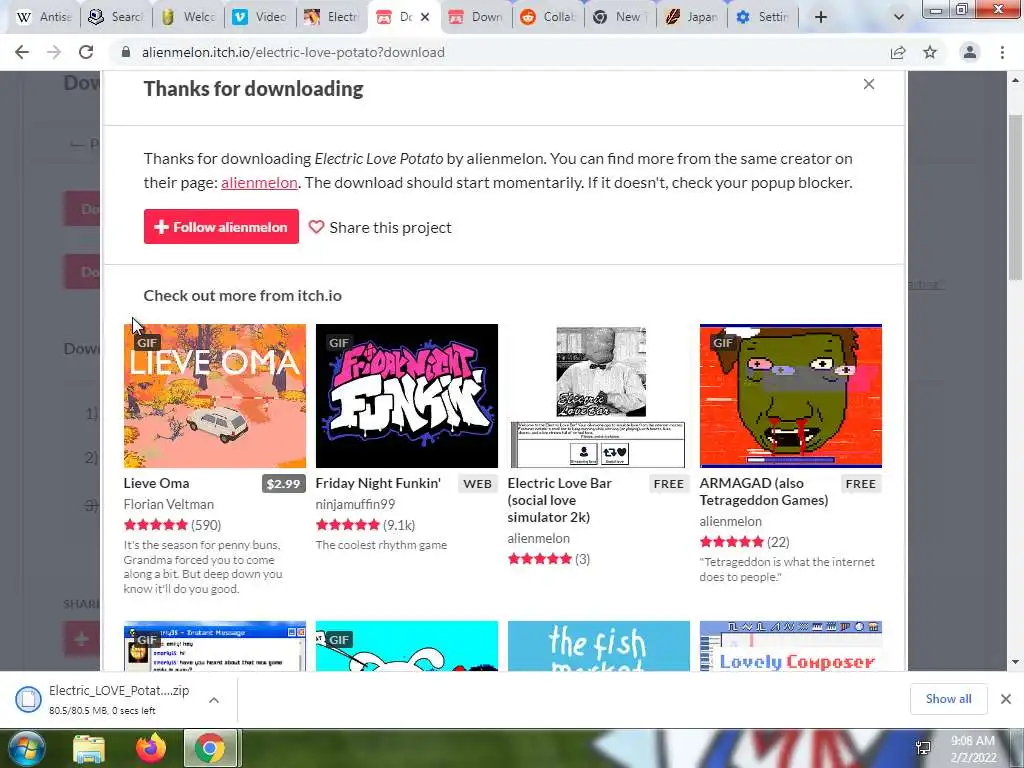Click the WEB tag on Friday Night Funkin'
This screenshot has width=1024, height=768.
point(477,484)
